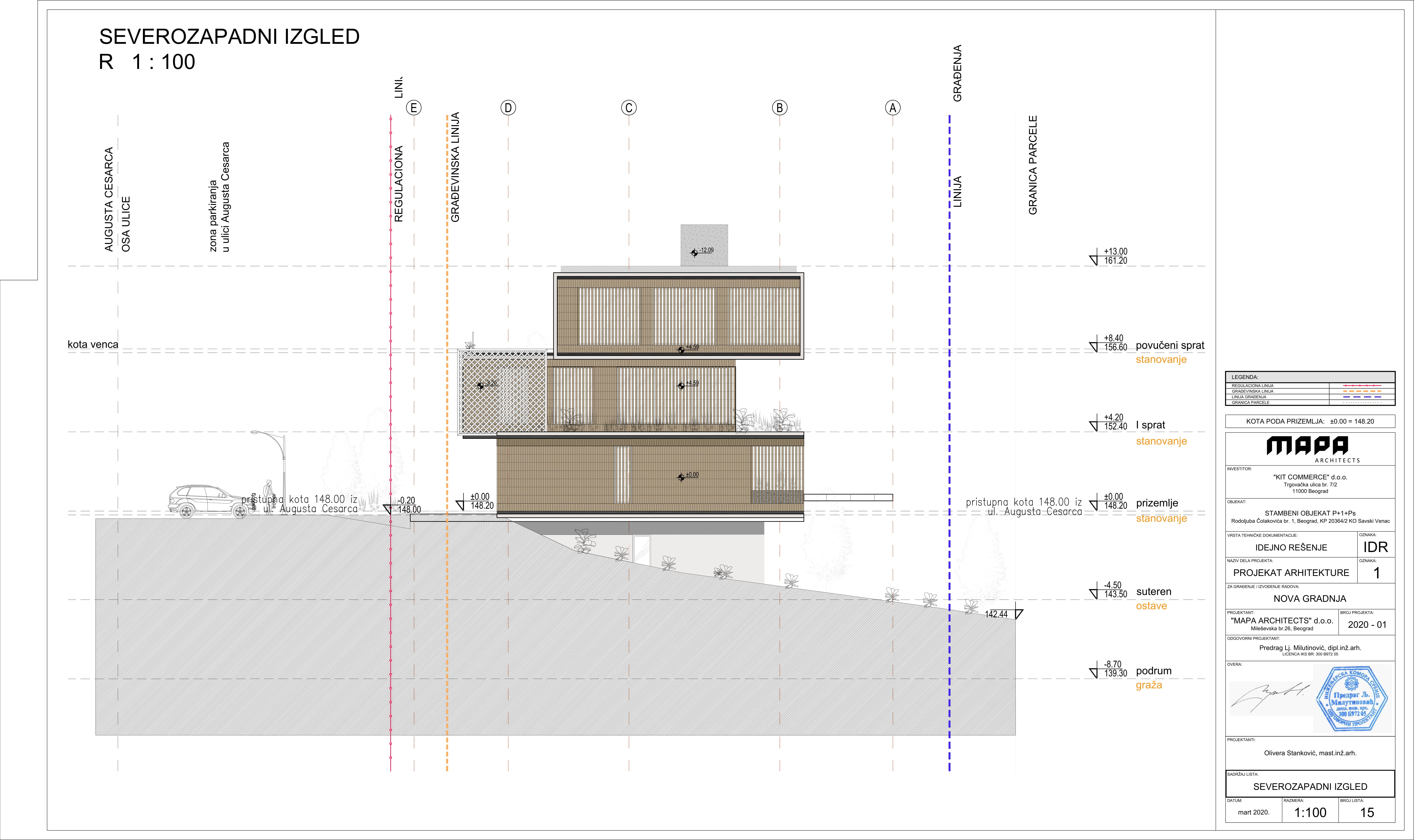The image size is (1414, 840).
Task: Click 'IDEJNO REŠENJE' in the title block
Action: (1291, 547)
